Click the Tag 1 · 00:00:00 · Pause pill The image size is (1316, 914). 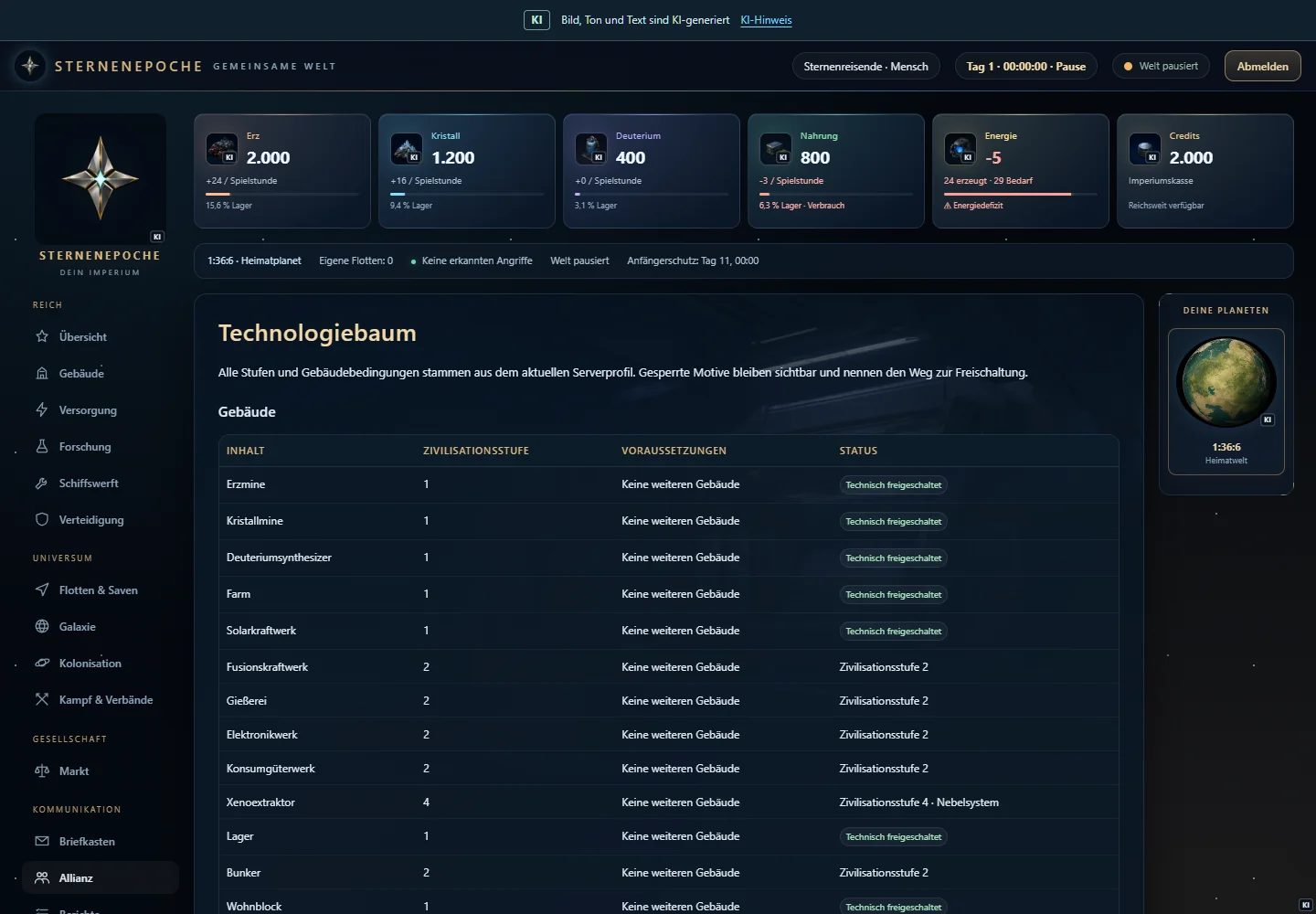pos(1026,66)
